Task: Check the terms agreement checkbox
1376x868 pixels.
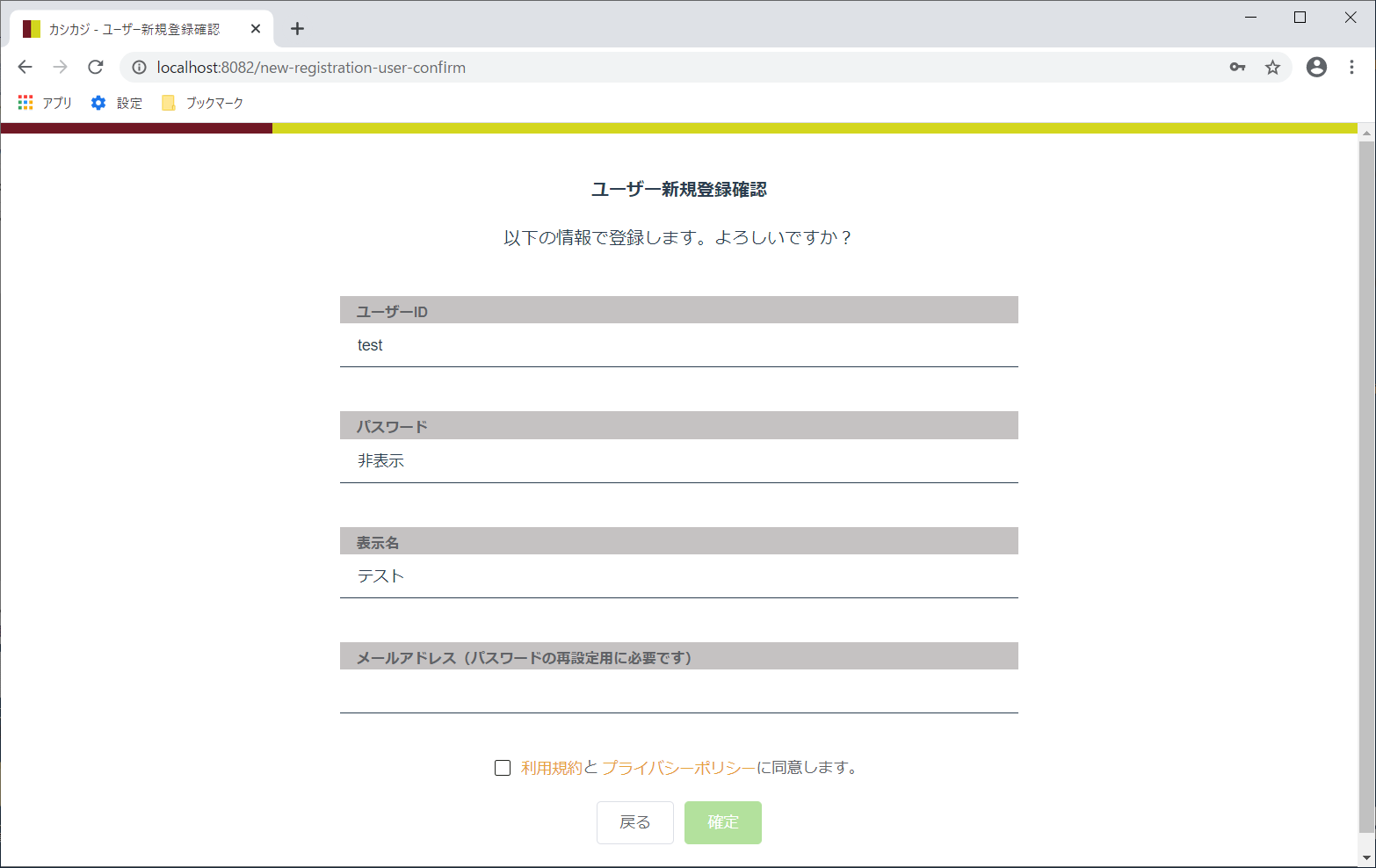Action: click(503, 768)
